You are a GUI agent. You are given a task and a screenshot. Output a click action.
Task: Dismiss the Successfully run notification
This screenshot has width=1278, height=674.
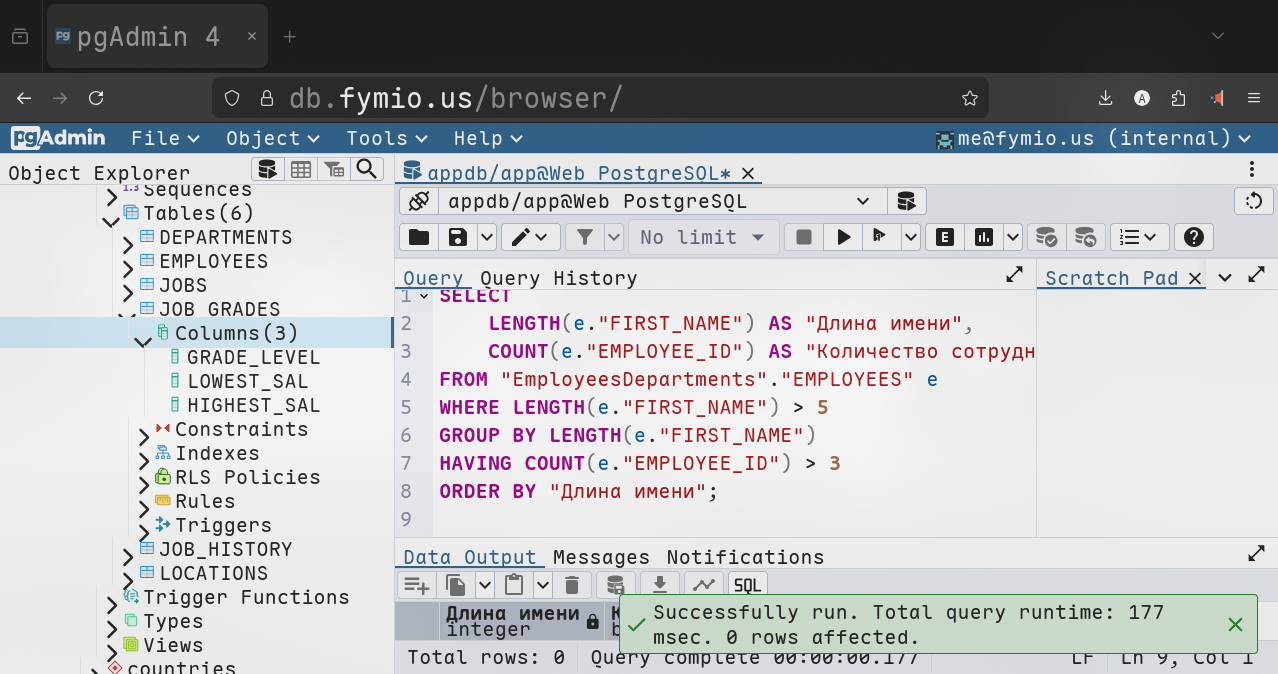pos(1235,624)
